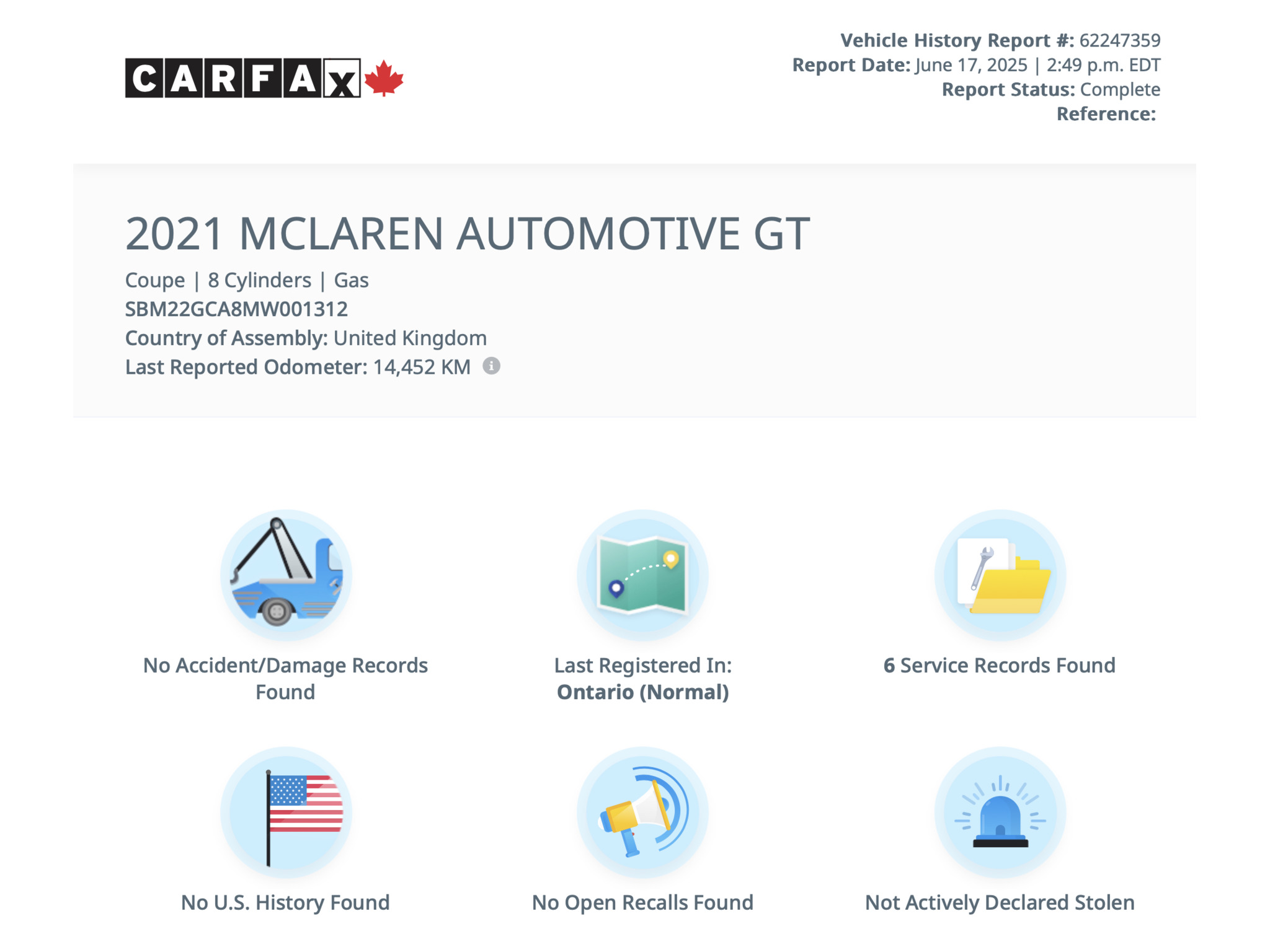
Task: Click the 2021 McLaren Automotive GT heading
Action: [x=467, y=234]
